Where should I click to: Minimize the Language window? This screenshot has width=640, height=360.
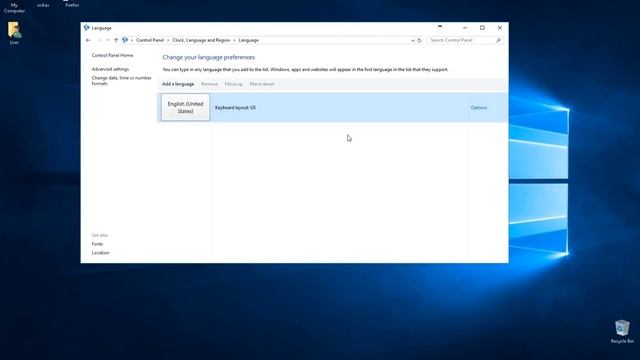pyautogui.click(x=465, y=28)
